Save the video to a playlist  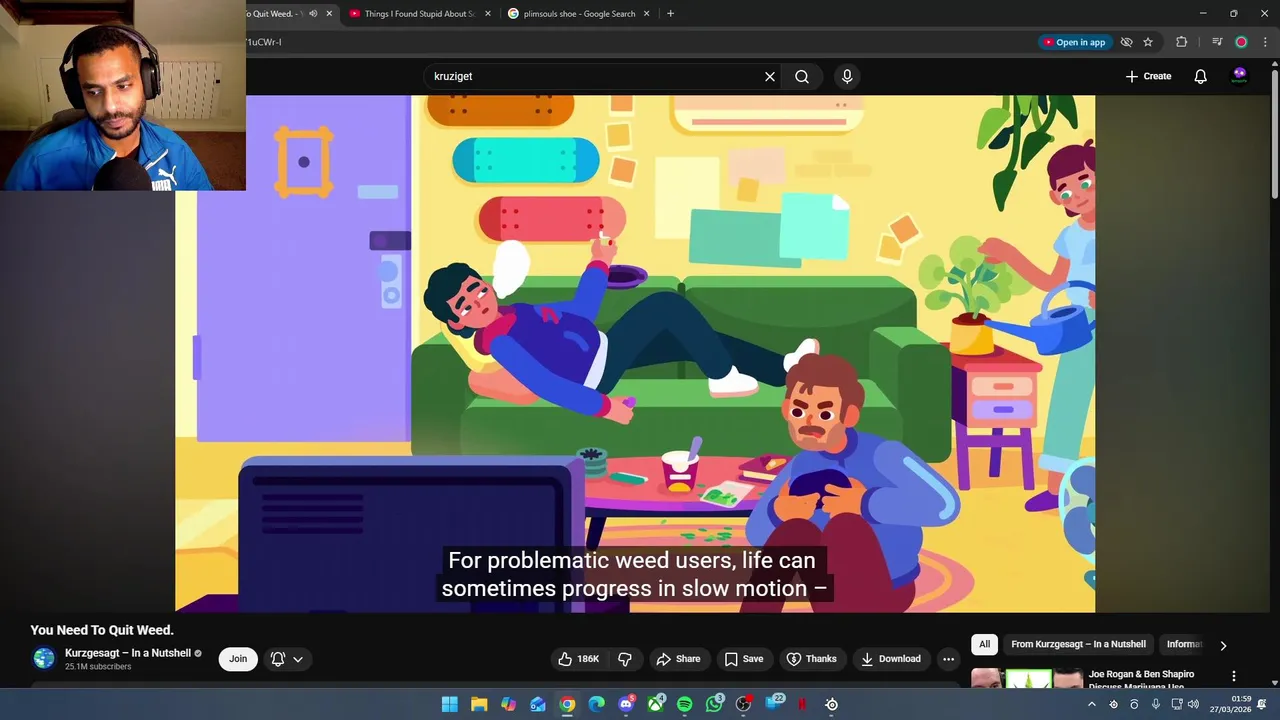click(744, 659)
